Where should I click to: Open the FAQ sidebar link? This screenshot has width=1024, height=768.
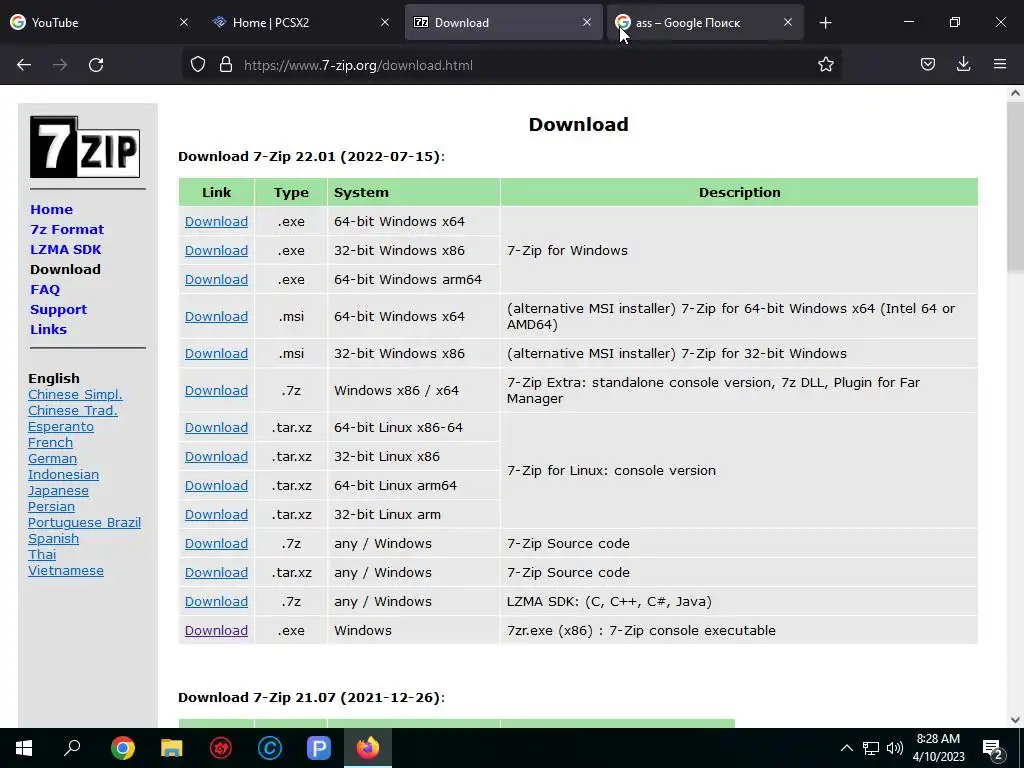click(x=45, y=289)
